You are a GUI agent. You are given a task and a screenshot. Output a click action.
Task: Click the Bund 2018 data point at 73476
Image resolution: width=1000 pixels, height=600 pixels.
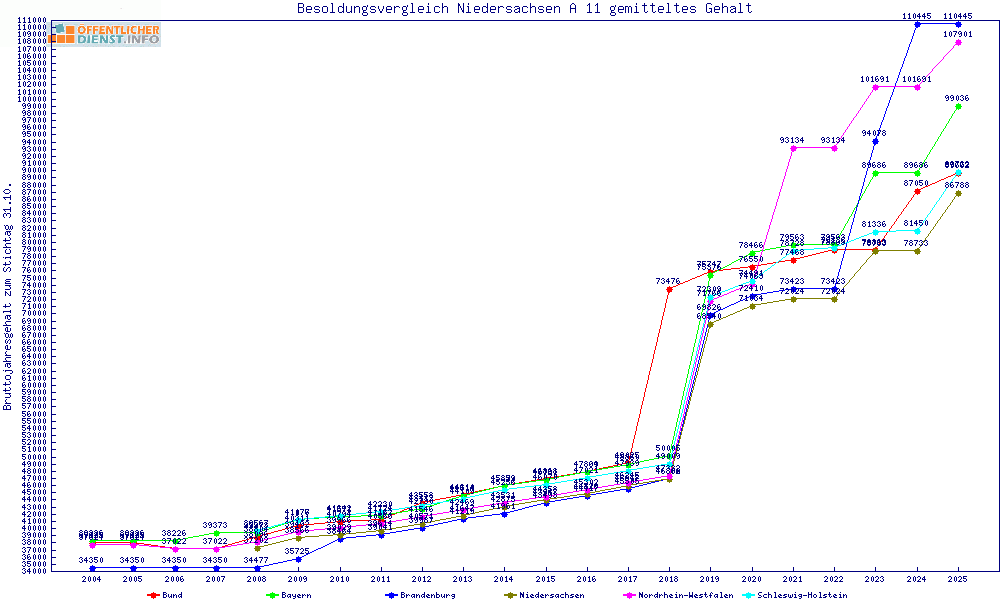coord(669,289)
